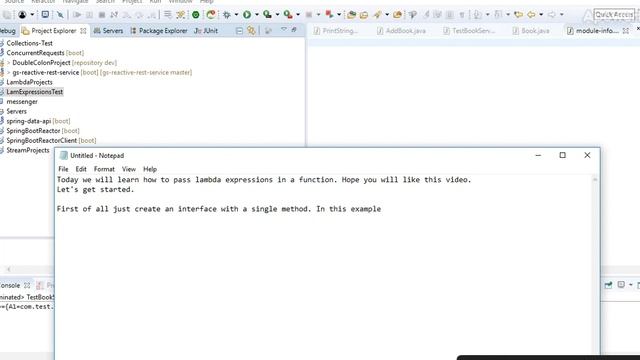This screenshot has width=640, height=360.
Task: Click the yellow Back navigation arrow
Action: (x=531, y=15)
